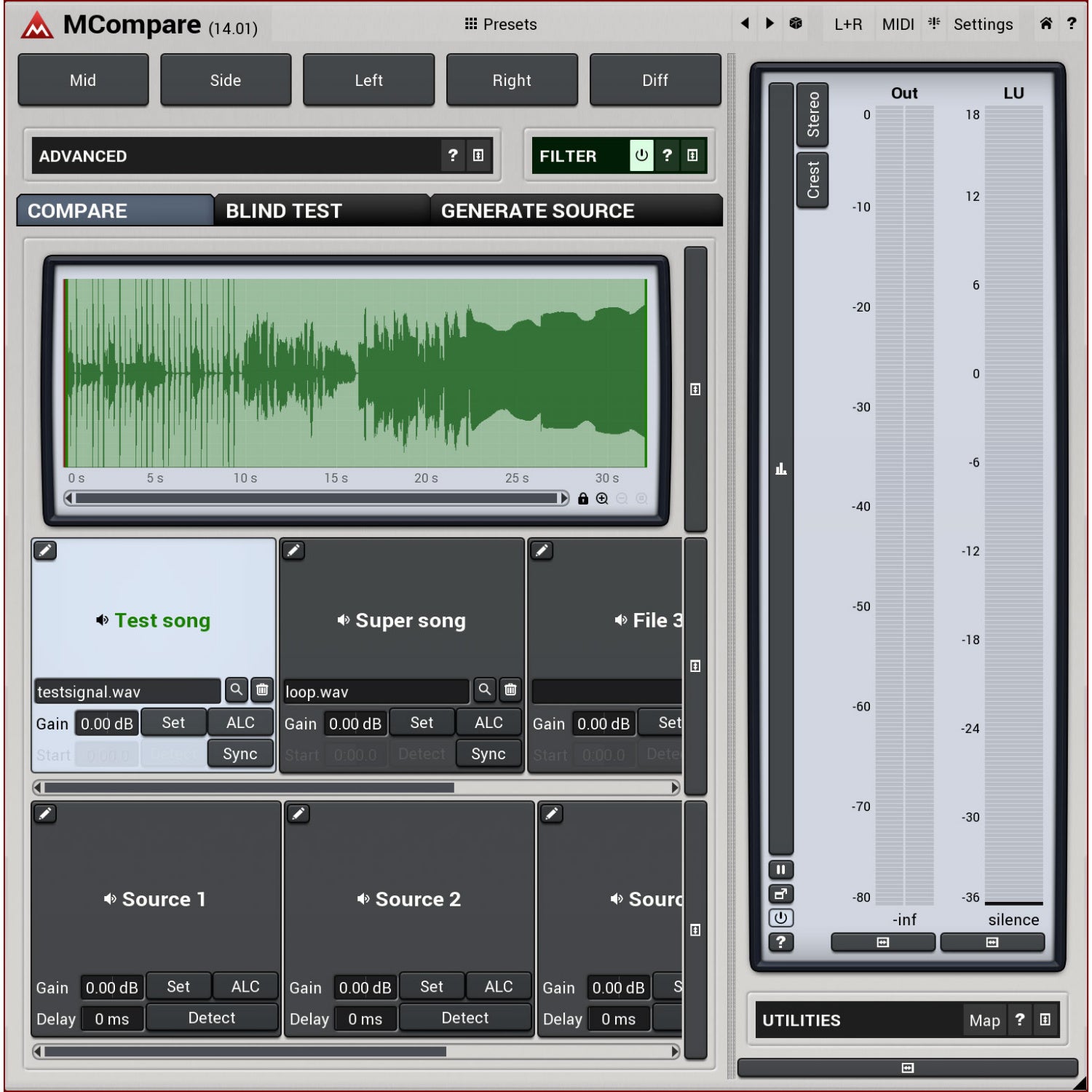The image size is (1092, 1092).
Task: Click Sync for Super song
Action: (488, 753)
